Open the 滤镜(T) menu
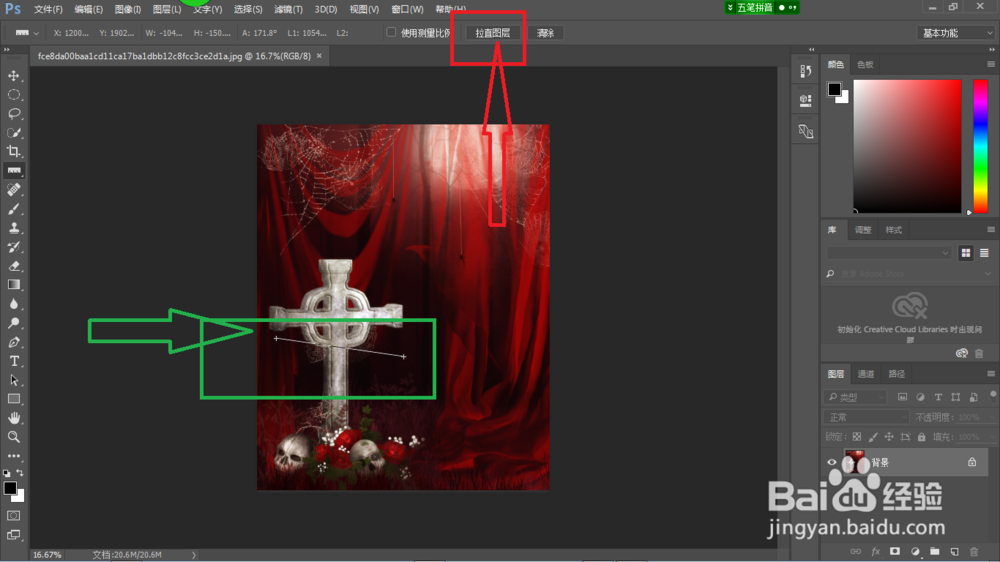The image size is (1000, 562). (288, 9)
